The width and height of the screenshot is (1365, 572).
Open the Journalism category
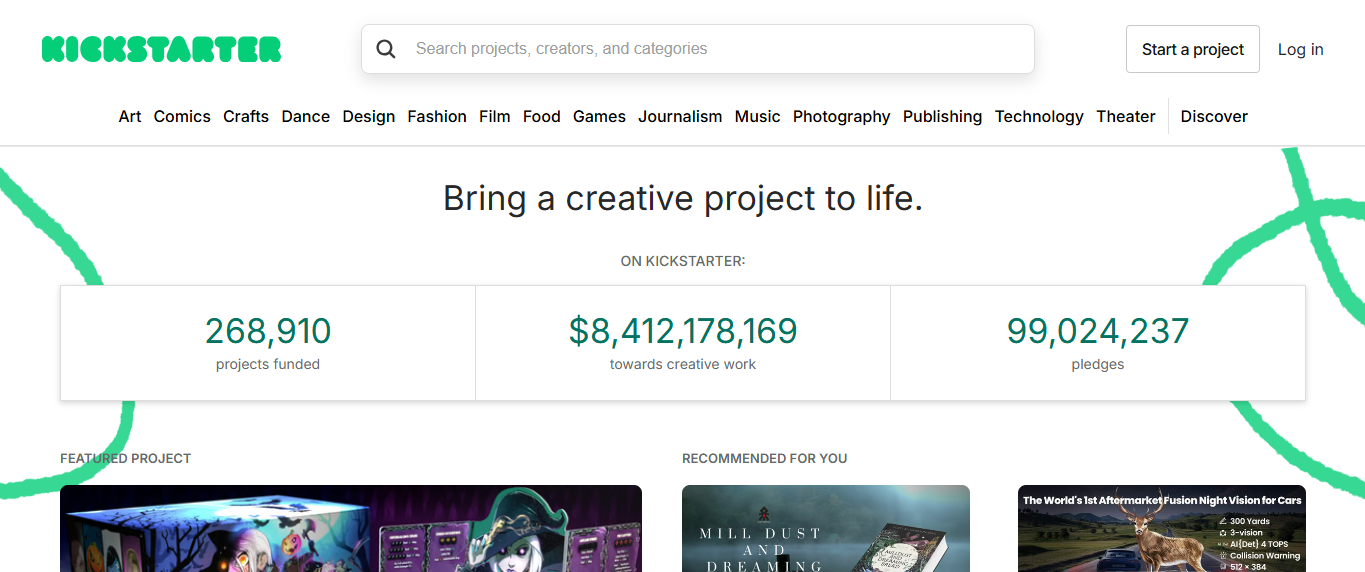[x=680, y=116]
